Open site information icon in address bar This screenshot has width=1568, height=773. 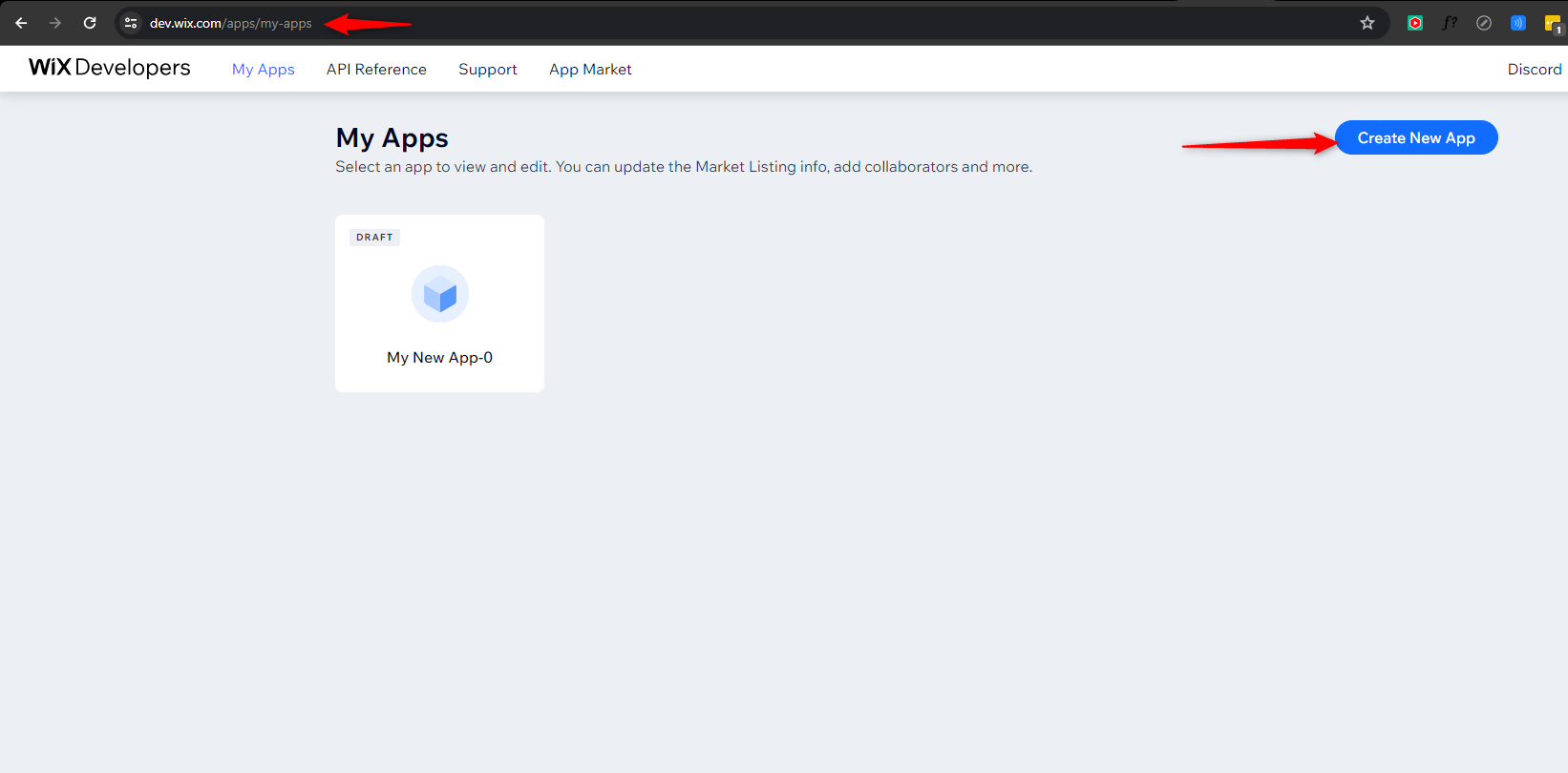click(x=132, y=23)
